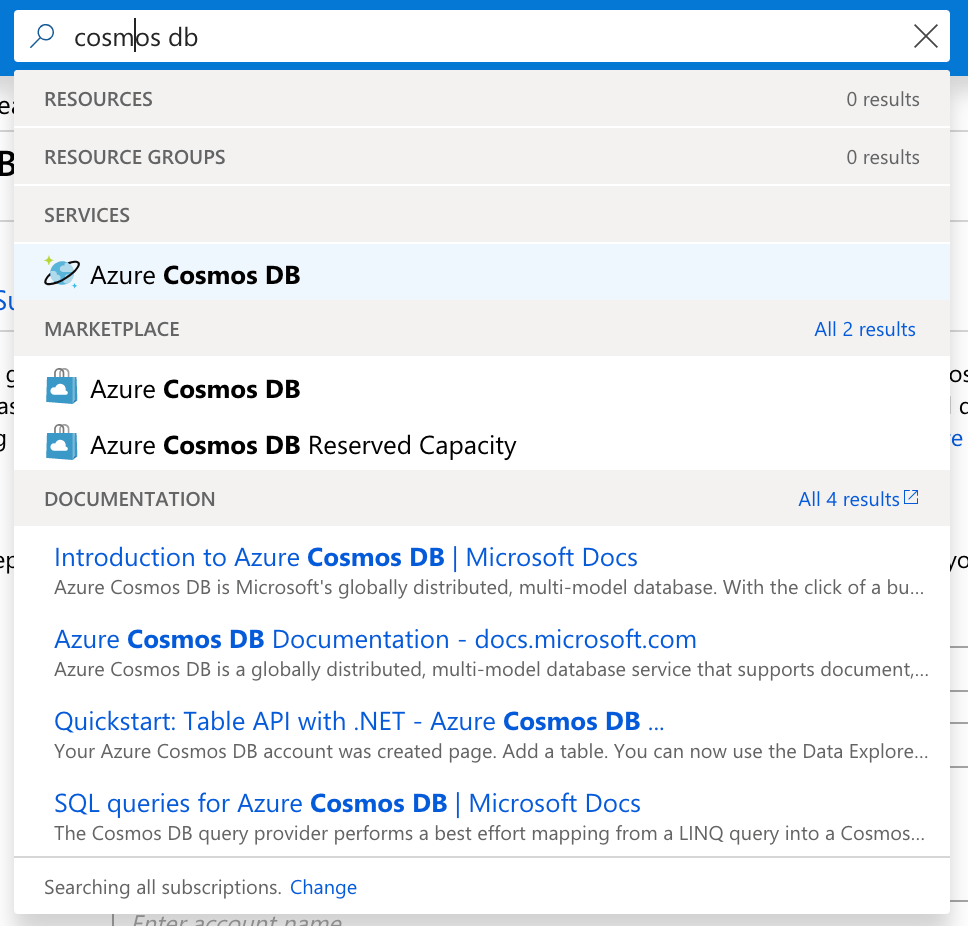Click the SERVICES section header
Screen dimensions: 968x926
click(87, 215)
